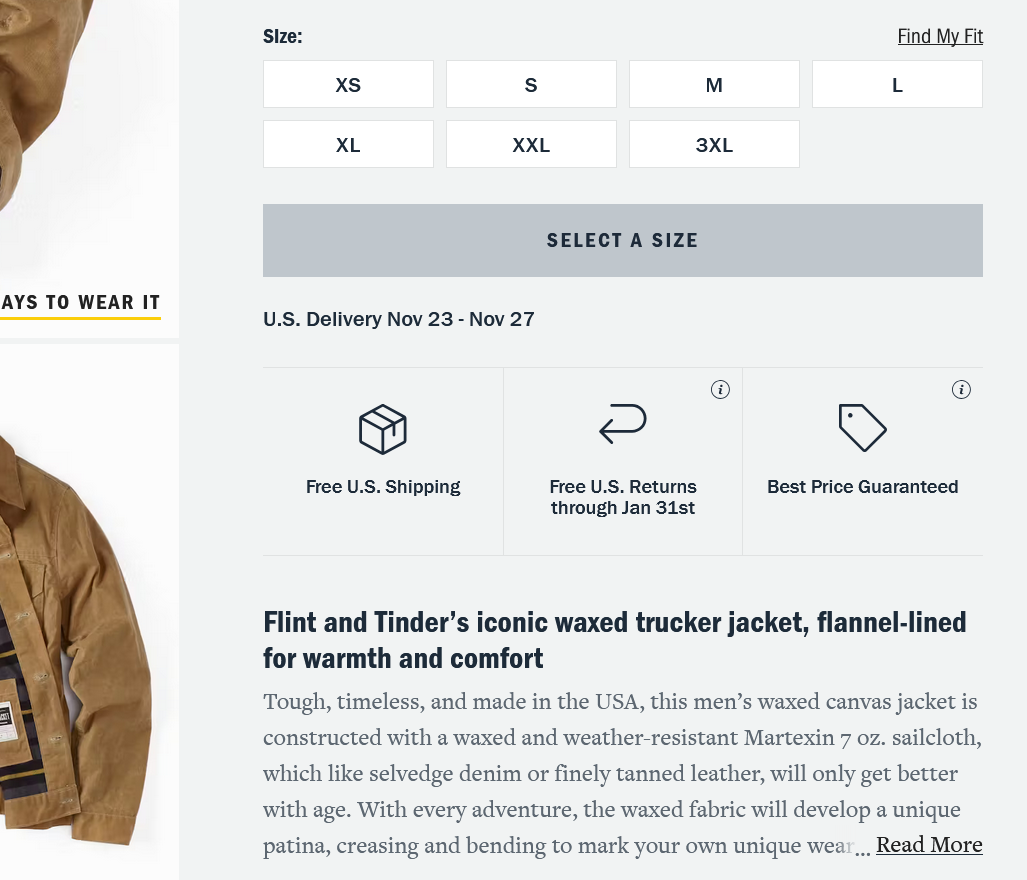Click the Free U.S. Shipping label
Viewport: 1027px width, 880px height.
(x=383, y=487)
